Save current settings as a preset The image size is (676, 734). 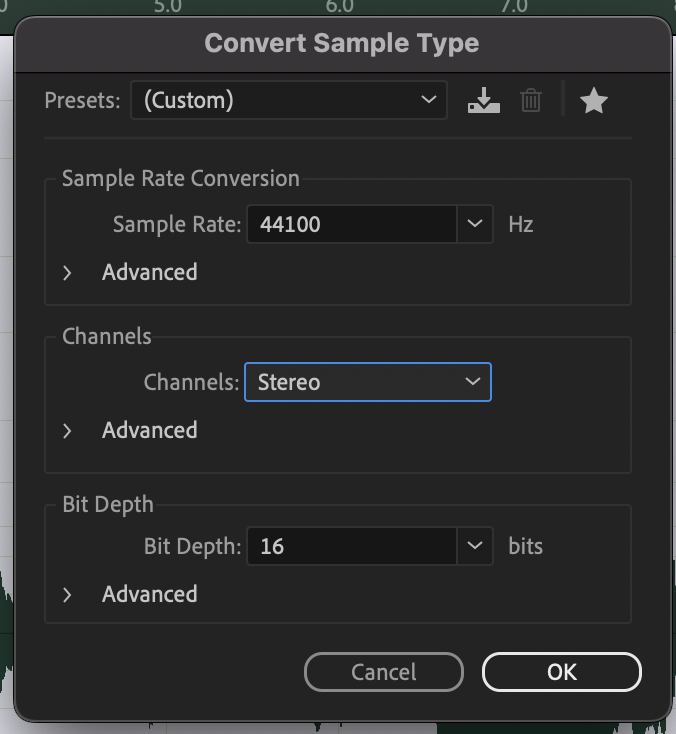(484, 100)
